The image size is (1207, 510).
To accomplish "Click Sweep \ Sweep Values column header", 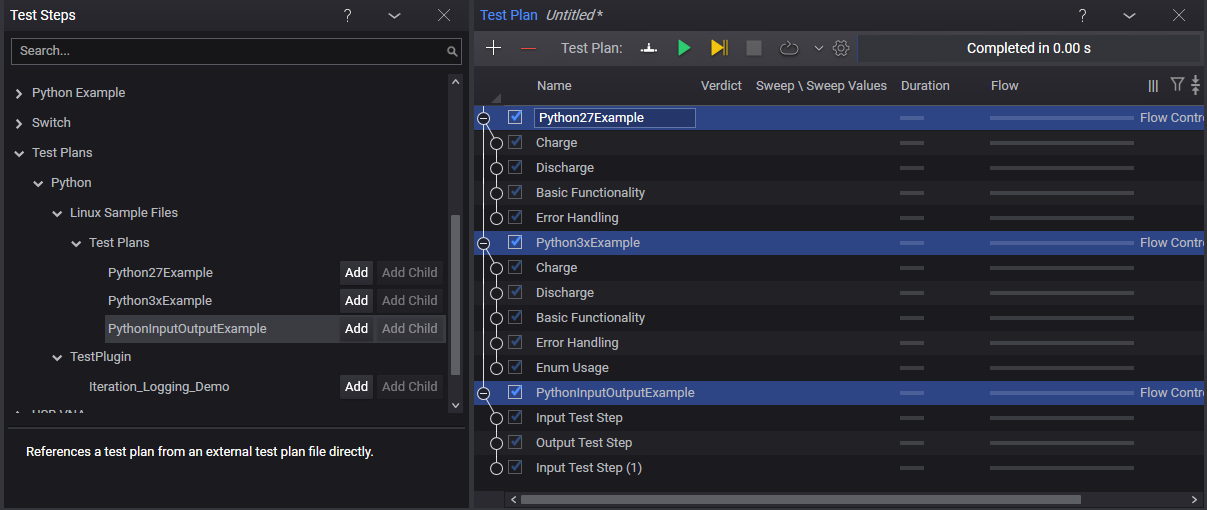I will pyautogui.click(x=821, y=86).
